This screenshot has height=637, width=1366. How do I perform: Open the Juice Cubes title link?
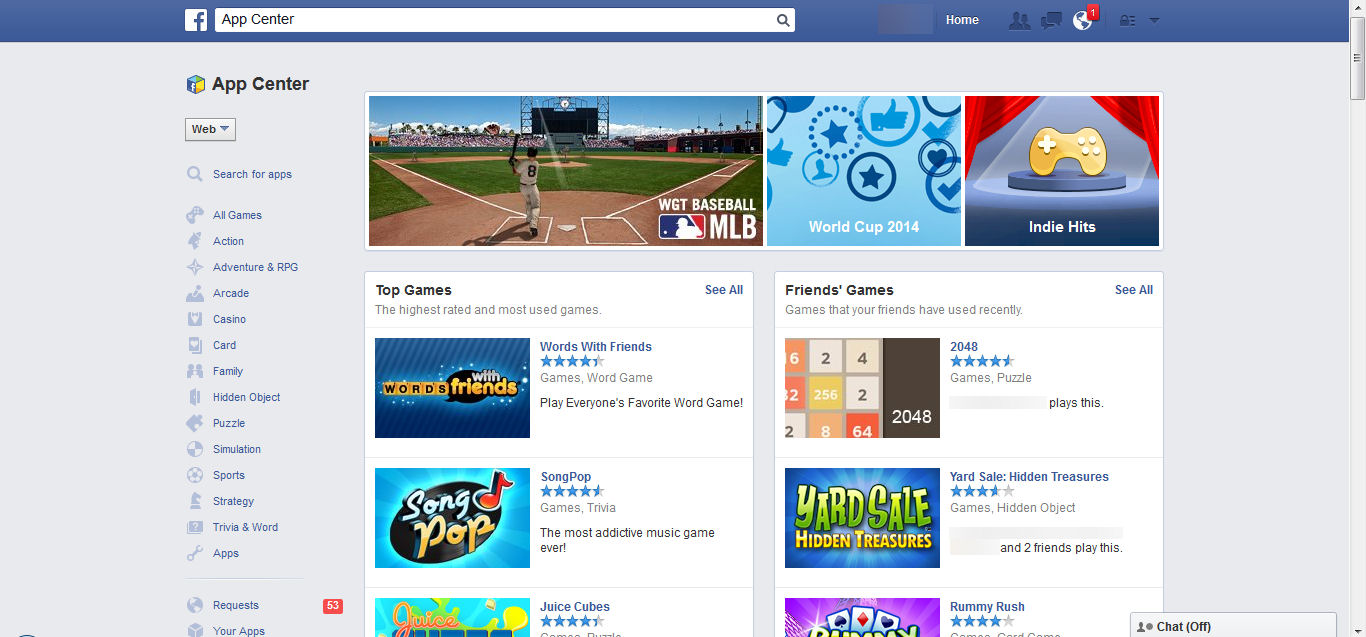click(x=575, y=607)
